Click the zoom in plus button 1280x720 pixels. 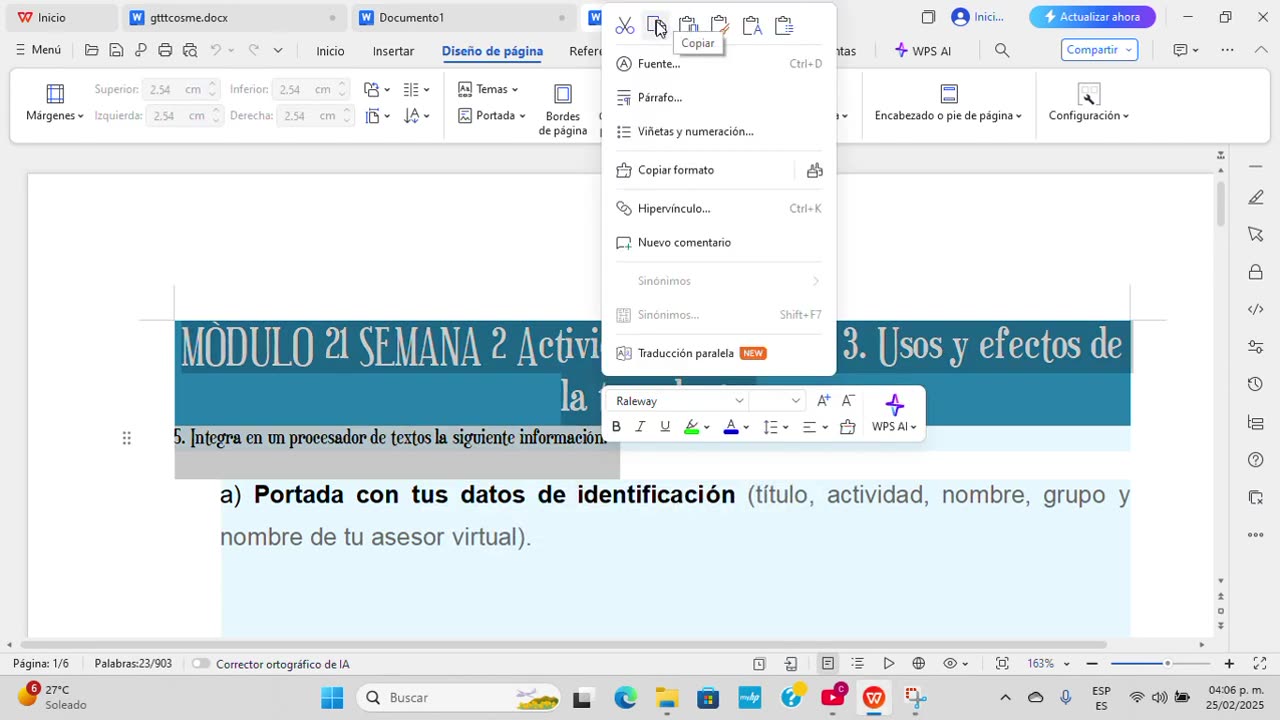pos(1229,664)
